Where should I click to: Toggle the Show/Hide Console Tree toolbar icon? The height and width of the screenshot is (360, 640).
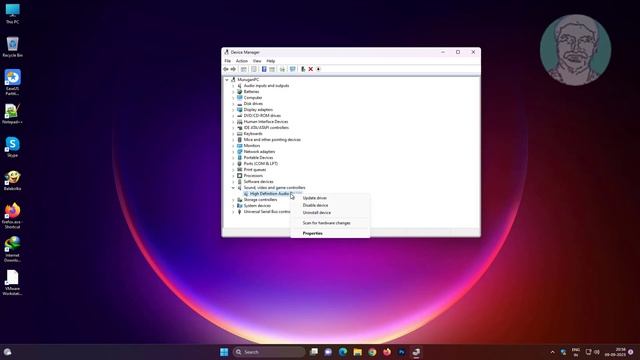tap(244, 69)
